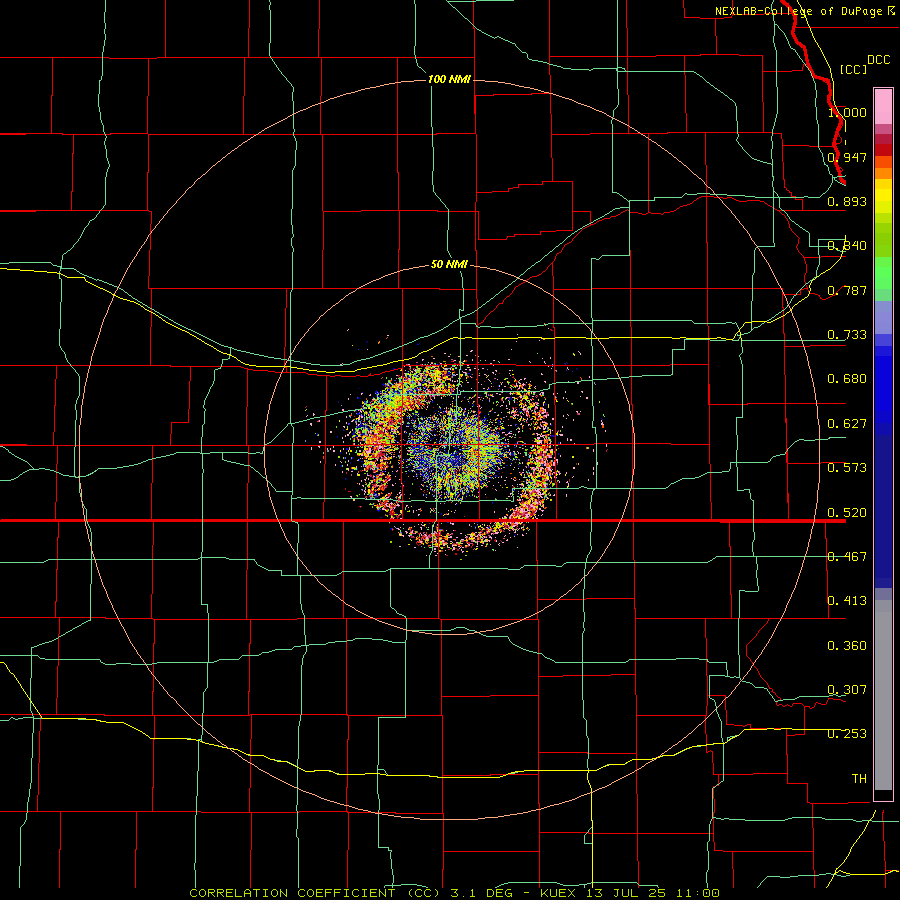Click the 0.520 scale value
This screenshot has width=900, height=900.
click(847, 513)
